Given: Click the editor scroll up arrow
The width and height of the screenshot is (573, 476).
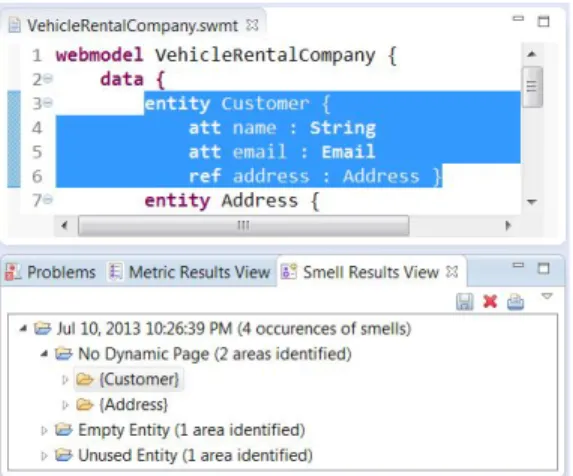Looking at the screenshot, I should click(532, 55).
